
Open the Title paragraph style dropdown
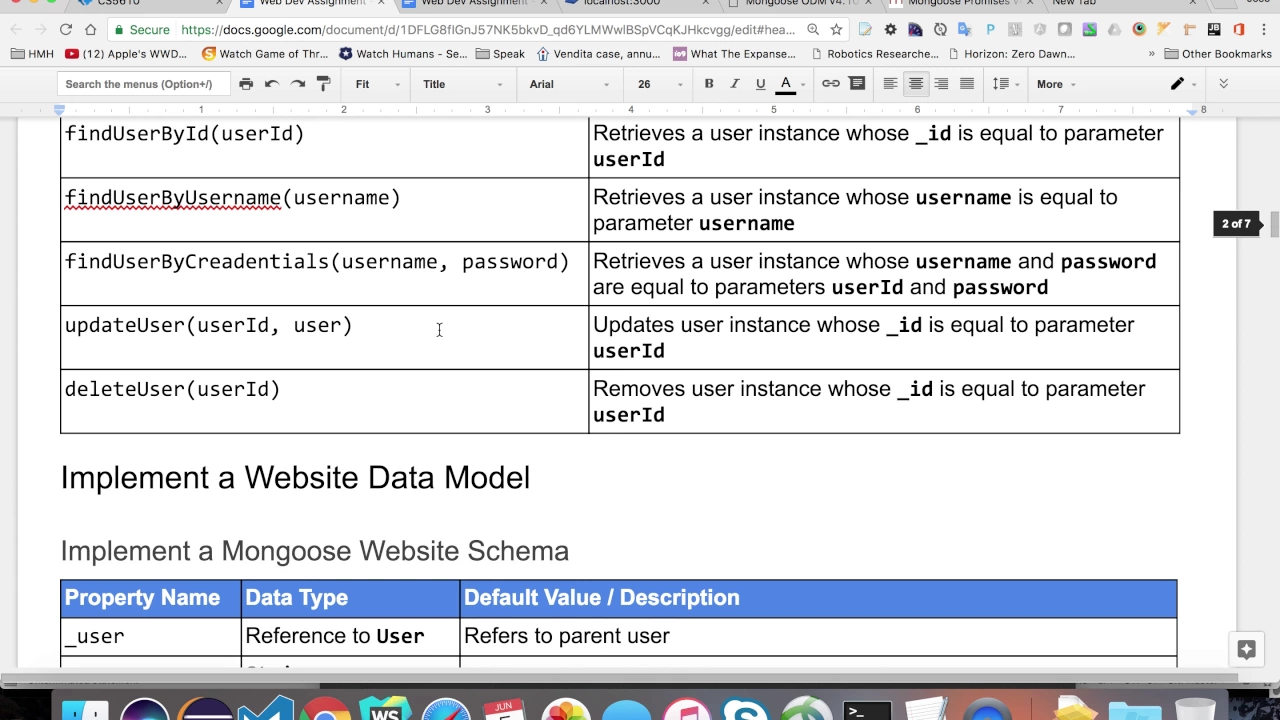click(x=463, y=84)
